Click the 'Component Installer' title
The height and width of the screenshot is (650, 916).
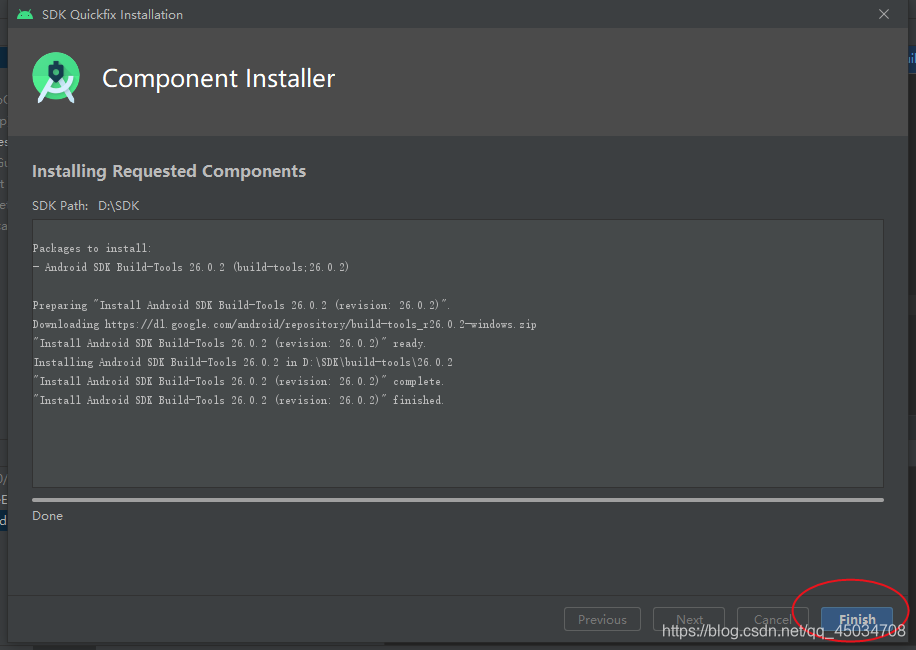218,78
